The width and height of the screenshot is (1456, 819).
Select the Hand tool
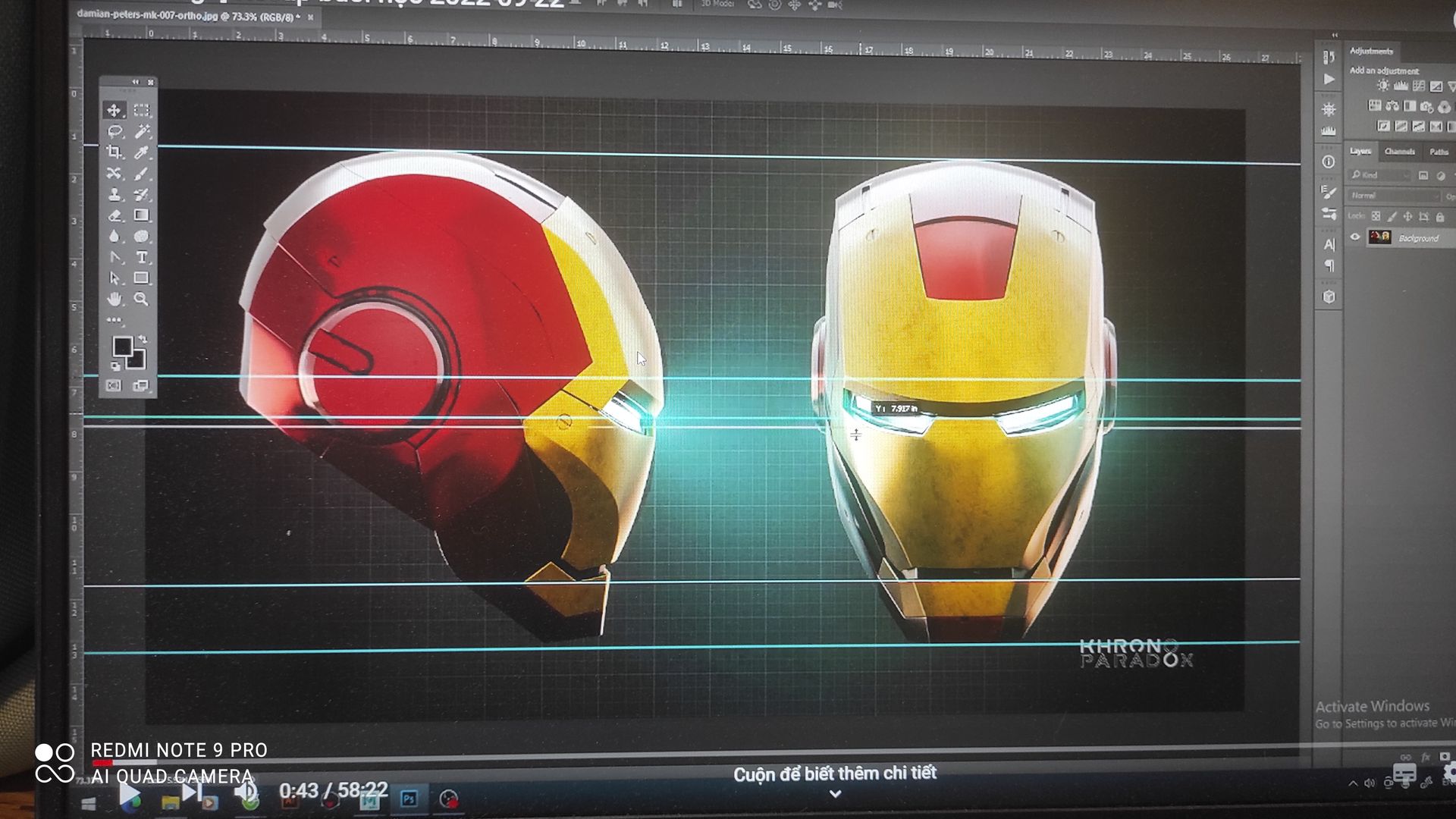click(114, 300)
